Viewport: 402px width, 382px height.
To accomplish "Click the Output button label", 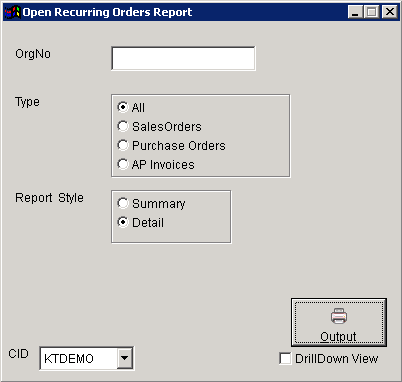I will (338, 336).
